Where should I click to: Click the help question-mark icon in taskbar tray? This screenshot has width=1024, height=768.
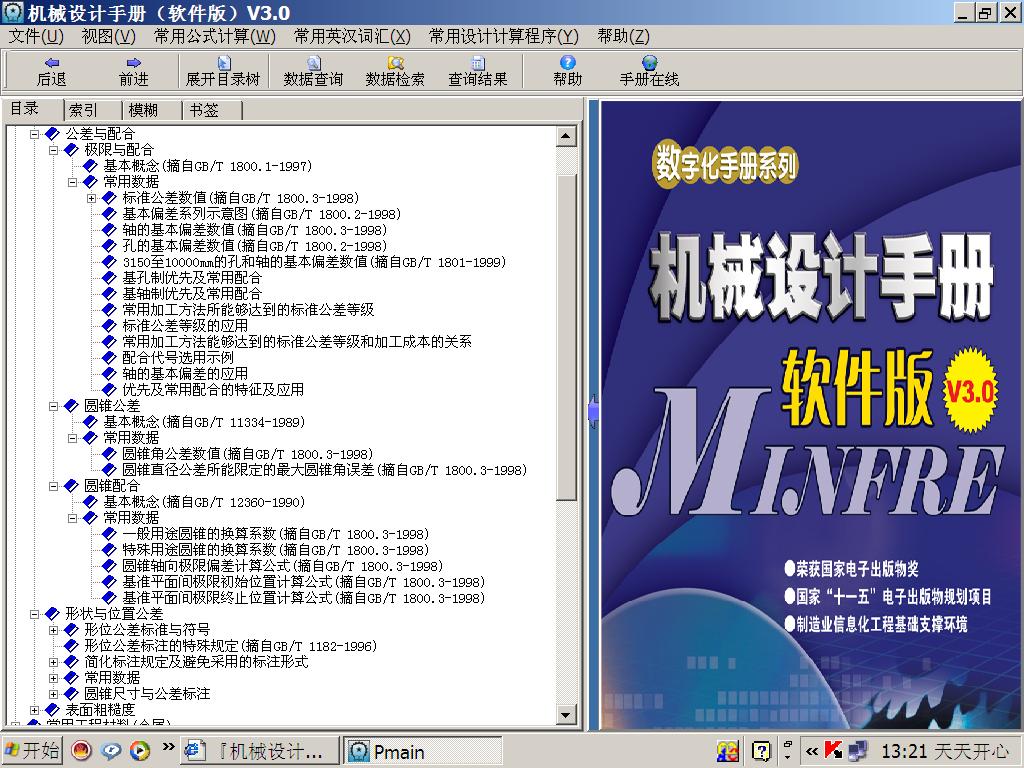pos(760,751)
